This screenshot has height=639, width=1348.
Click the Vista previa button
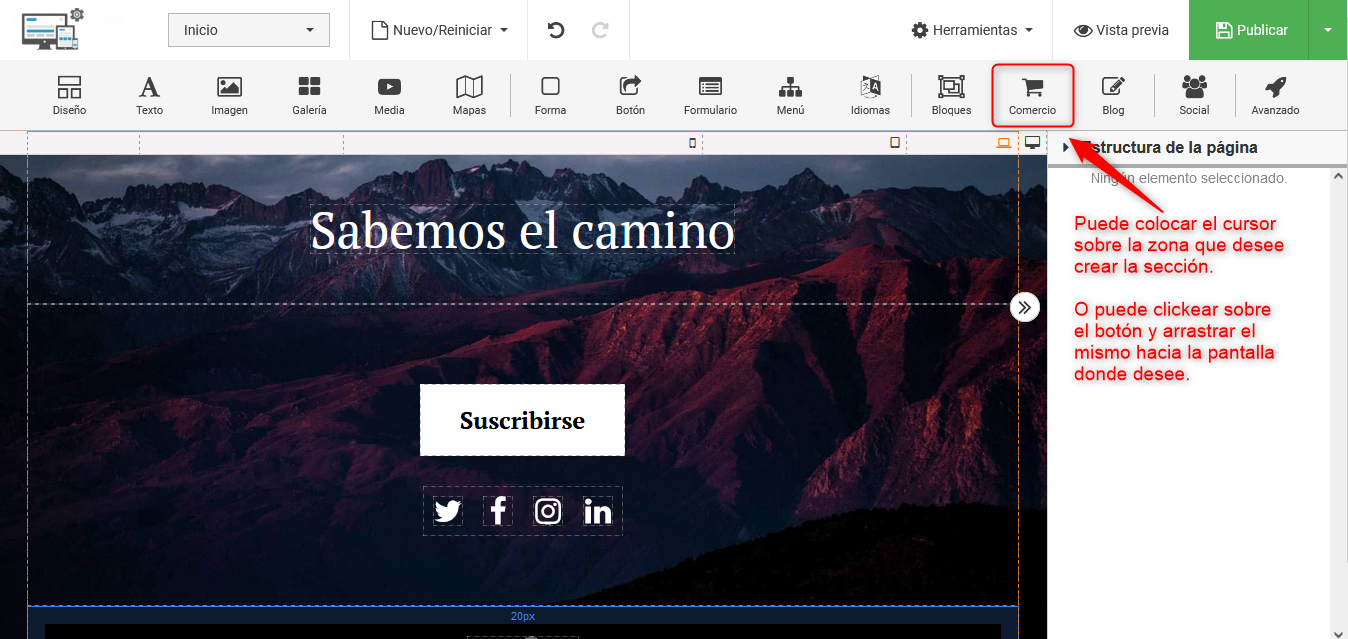point(1121,30)
